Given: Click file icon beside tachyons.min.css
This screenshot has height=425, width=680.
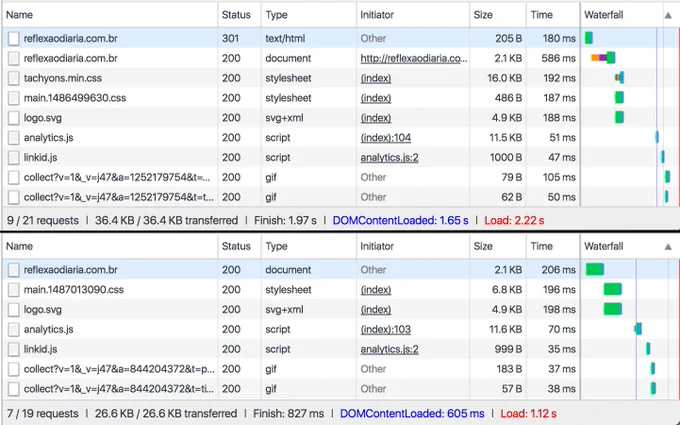Looking at the screenshot, I should point(13,78).
